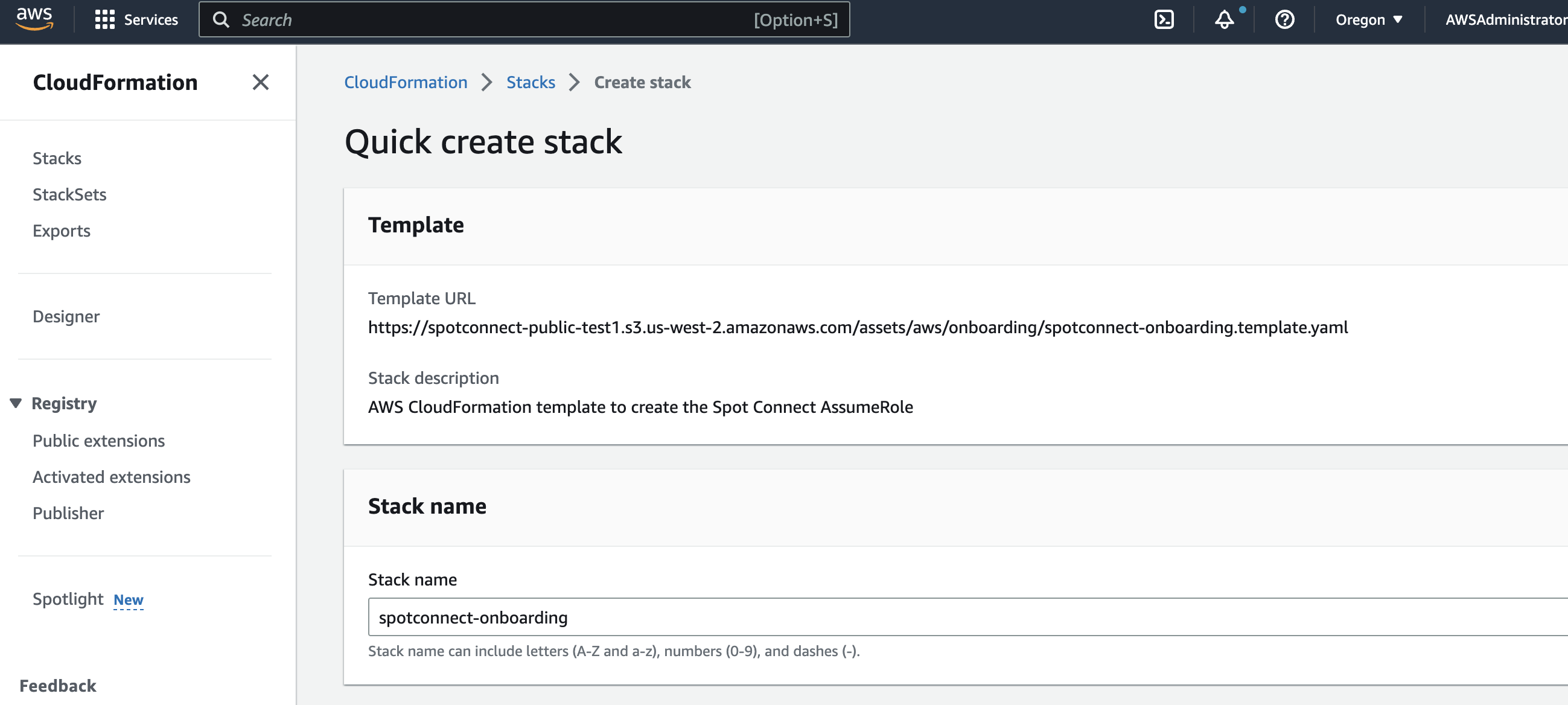Click the Stacks breadcrumb link
Viewport: 1568px width, 705px height.
[530, 82]
